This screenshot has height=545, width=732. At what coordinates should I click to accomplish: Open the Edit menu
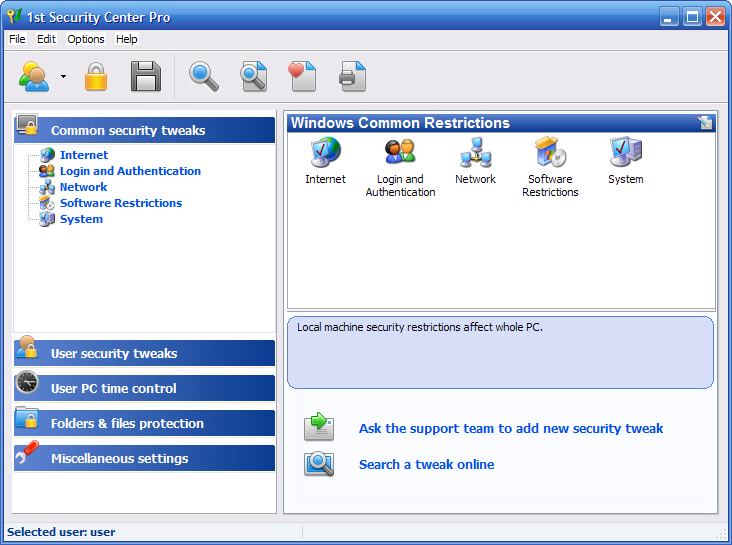[x=46, y=39]
